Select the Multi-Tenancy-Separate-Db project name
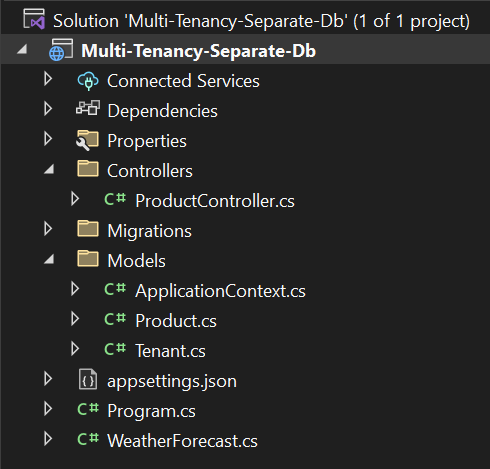 [x=199, y=51]
